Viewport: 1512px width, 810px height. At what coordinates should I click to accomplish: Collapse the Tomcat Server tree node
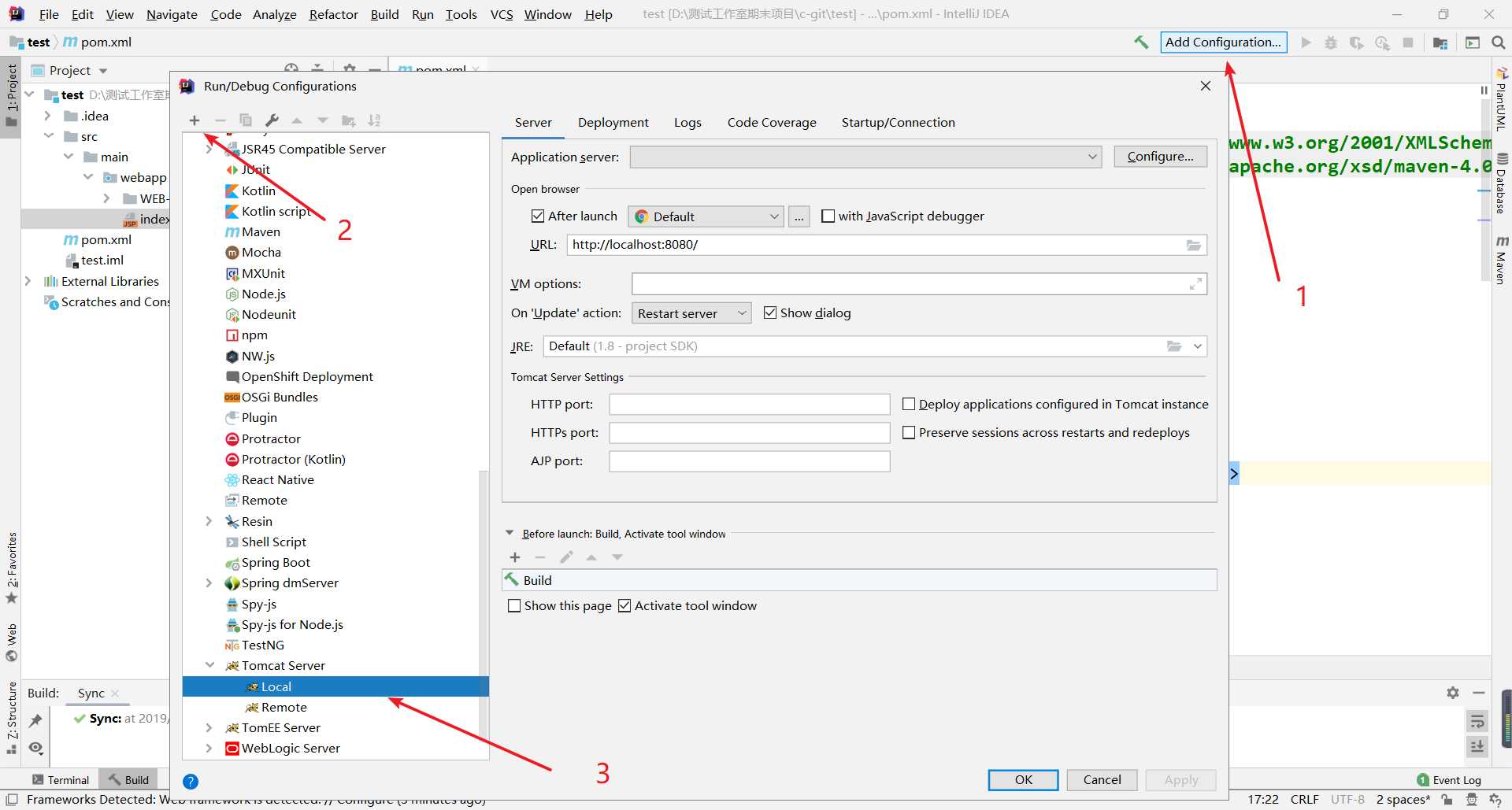[209, 665]
